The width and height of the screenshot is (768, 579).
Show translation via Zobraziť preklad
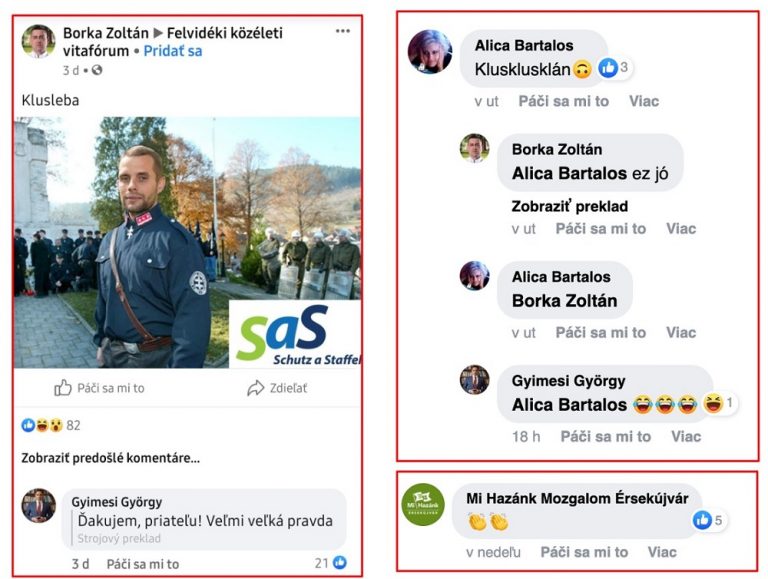pos(570,206)
